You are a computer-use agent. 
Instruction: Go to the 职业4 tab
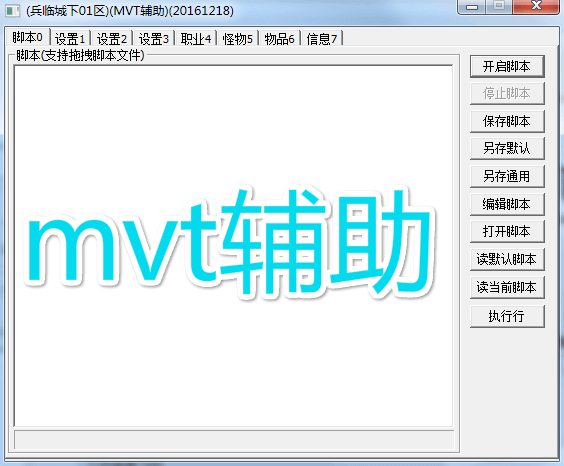point(196,38)
